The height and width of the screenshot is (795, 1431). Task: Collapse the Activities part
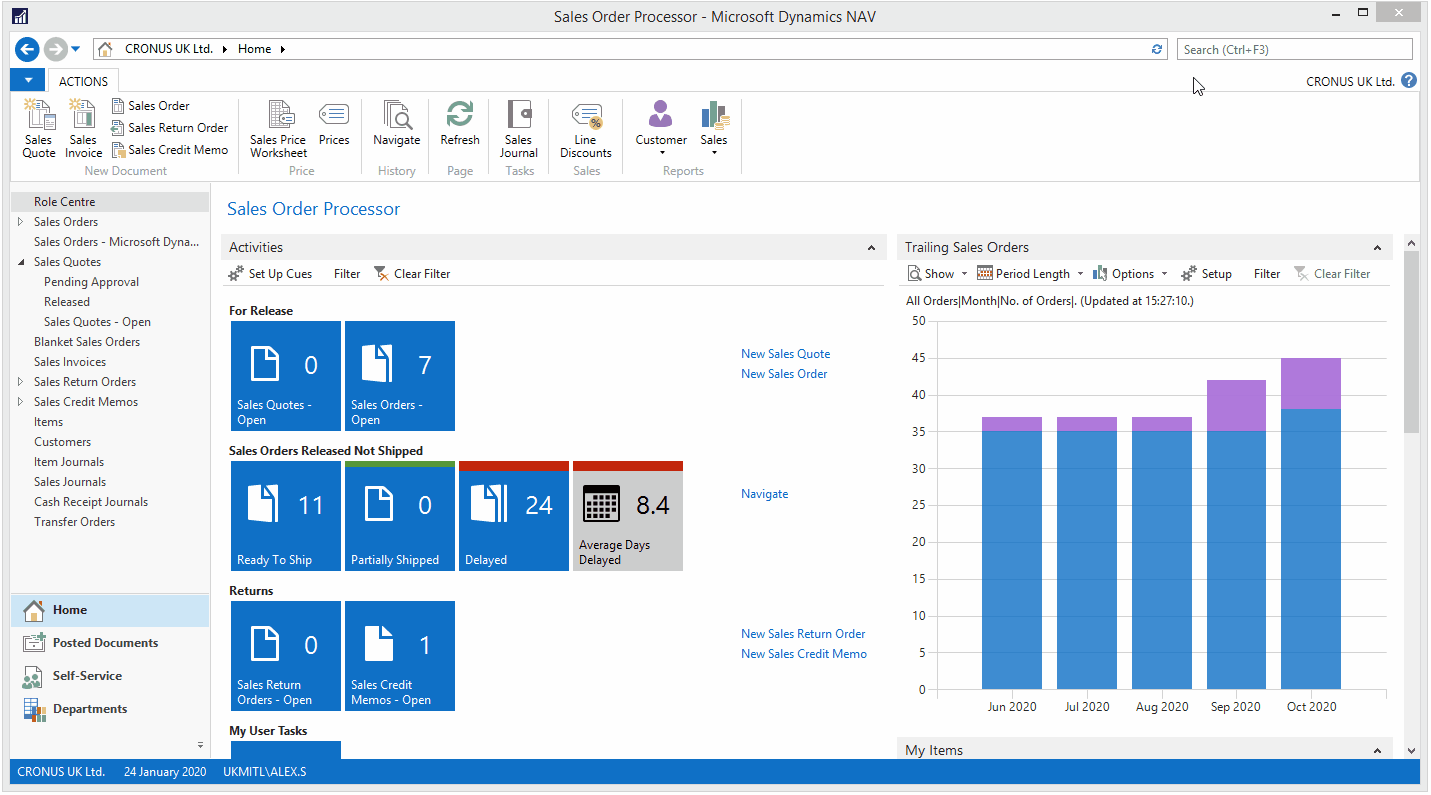point(871,248)
